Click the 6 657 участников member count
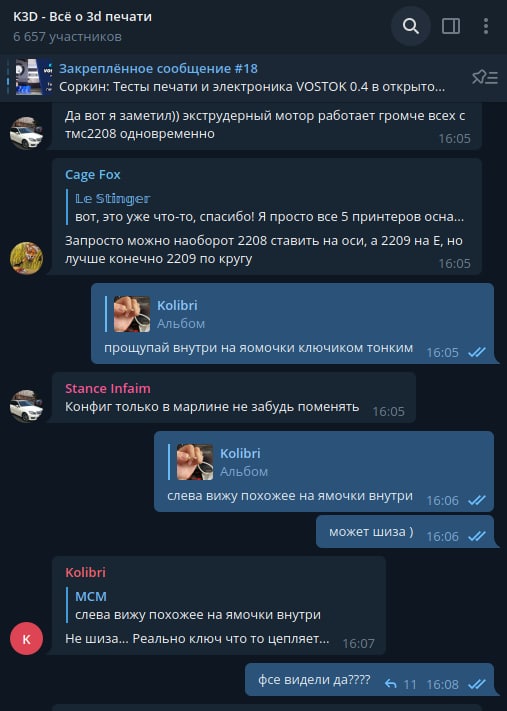The image size is (507, 711). point(67,37)
